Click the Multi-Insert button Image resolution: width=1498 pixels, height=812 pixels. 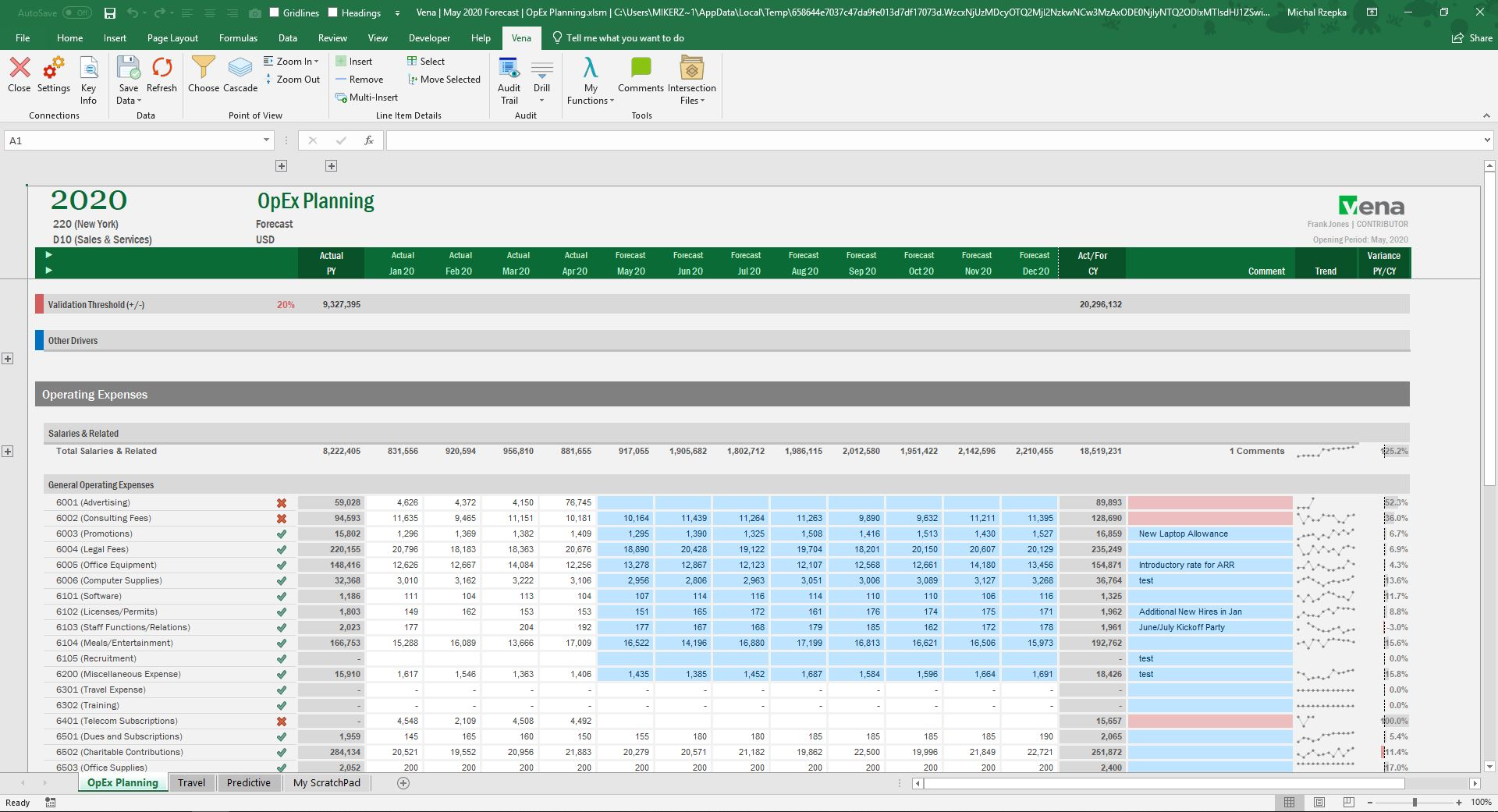(x=367, y=98)
